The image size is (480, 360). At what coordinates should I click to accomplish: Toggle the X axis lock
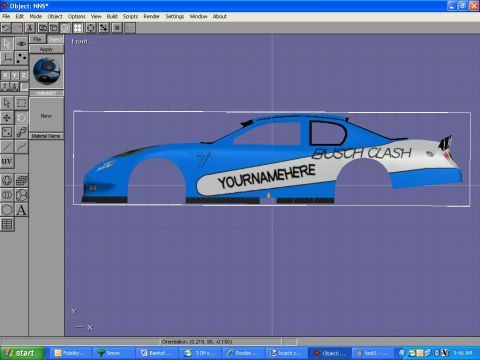click(5, 75)
